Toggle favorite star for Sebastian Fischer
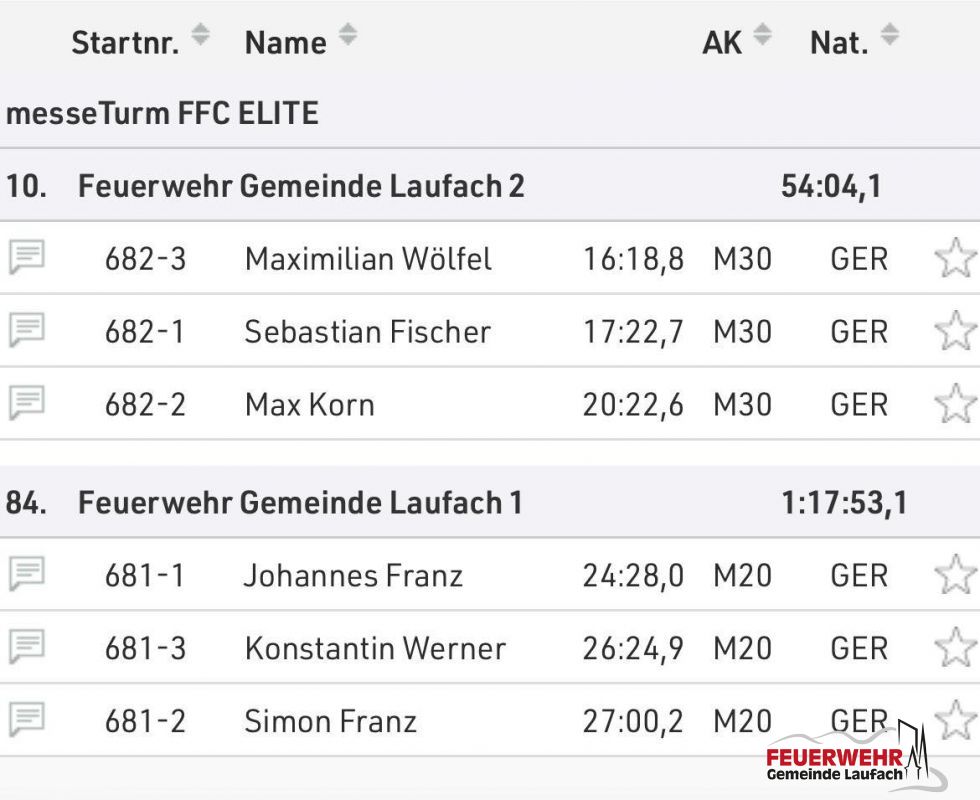 point(955,331)
